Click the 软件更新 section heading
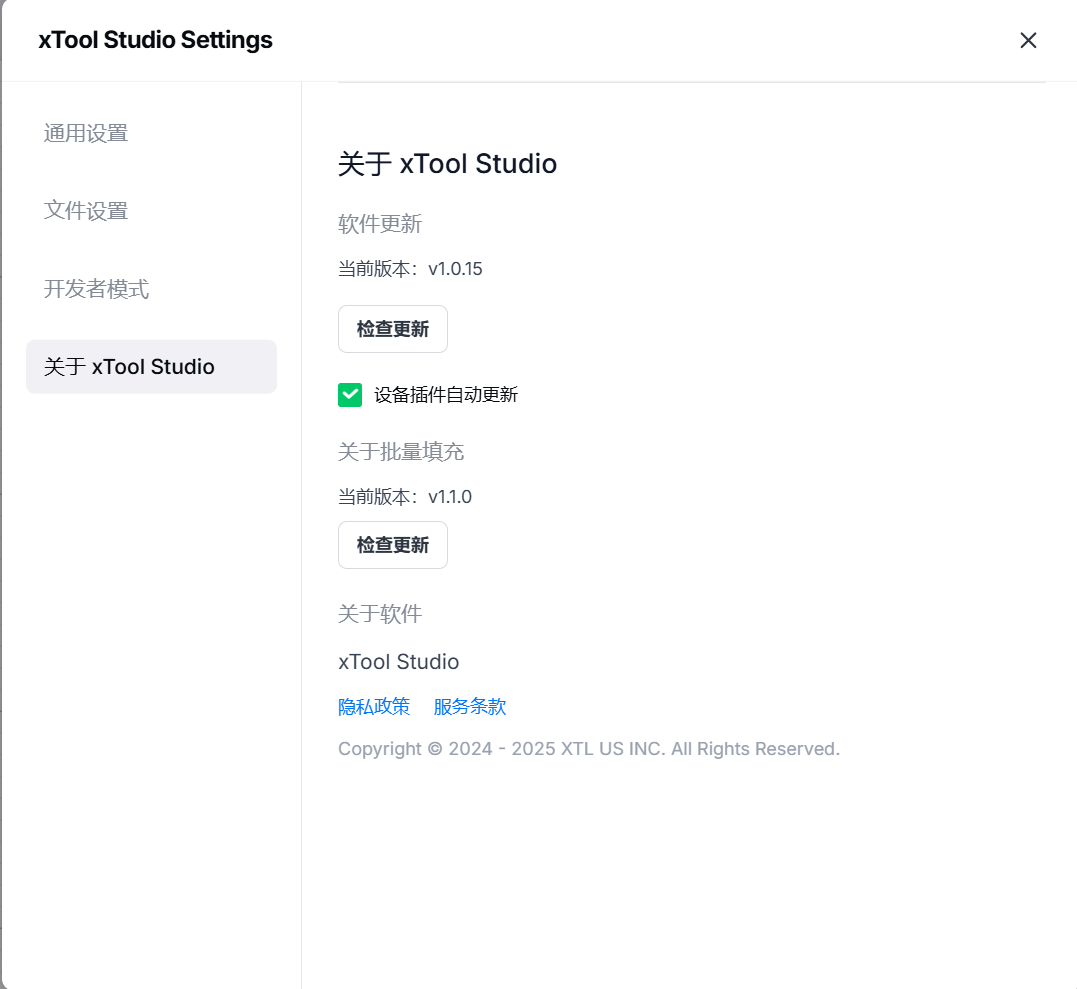This screenshot has height=989, width=1077. 380,224
